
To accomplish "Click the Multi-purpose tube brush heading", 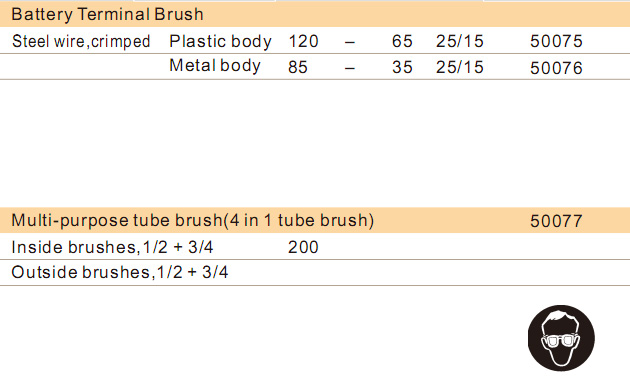I will point(192,221).
